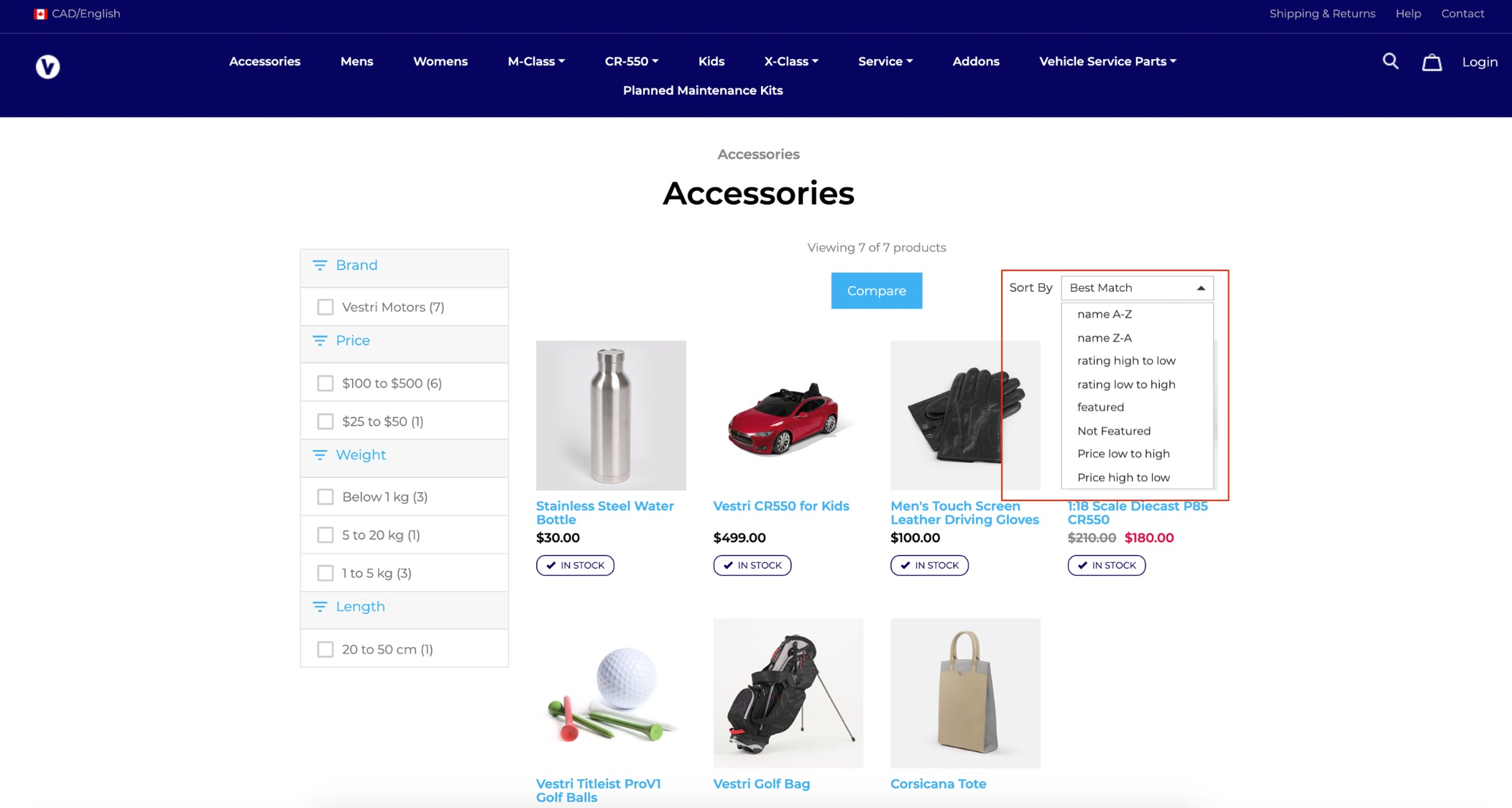Screen dimensions: 1512x808
Task: Click the search icon in the header
Action: click(1391, 61)
